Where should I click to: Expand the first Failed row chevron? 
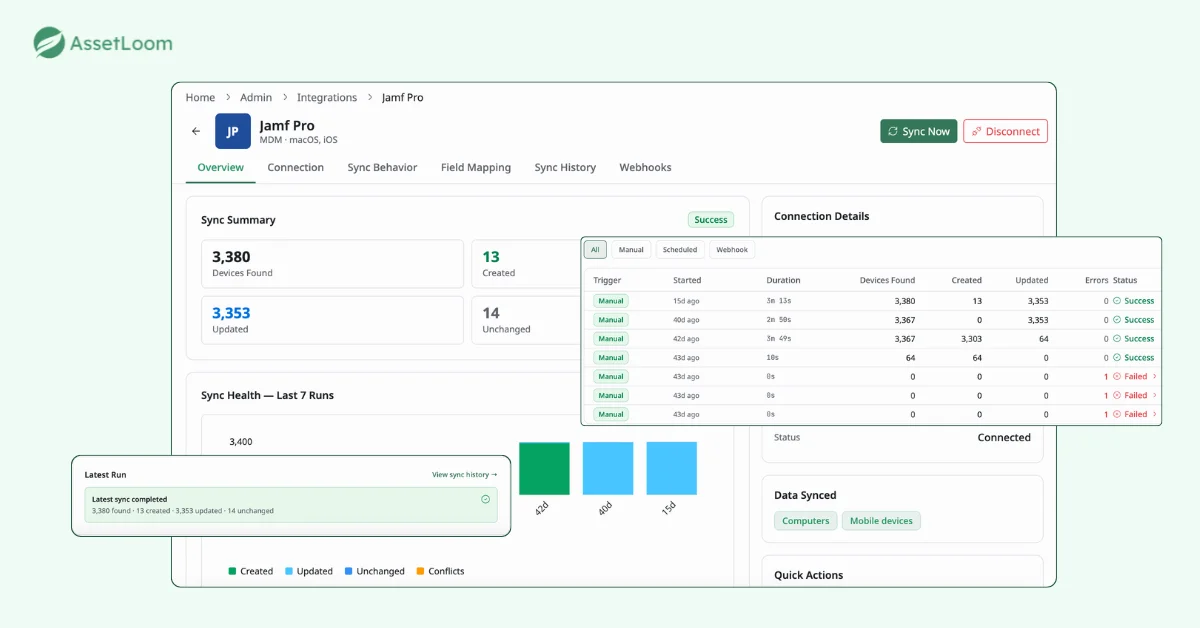[x=1155, y=376]
